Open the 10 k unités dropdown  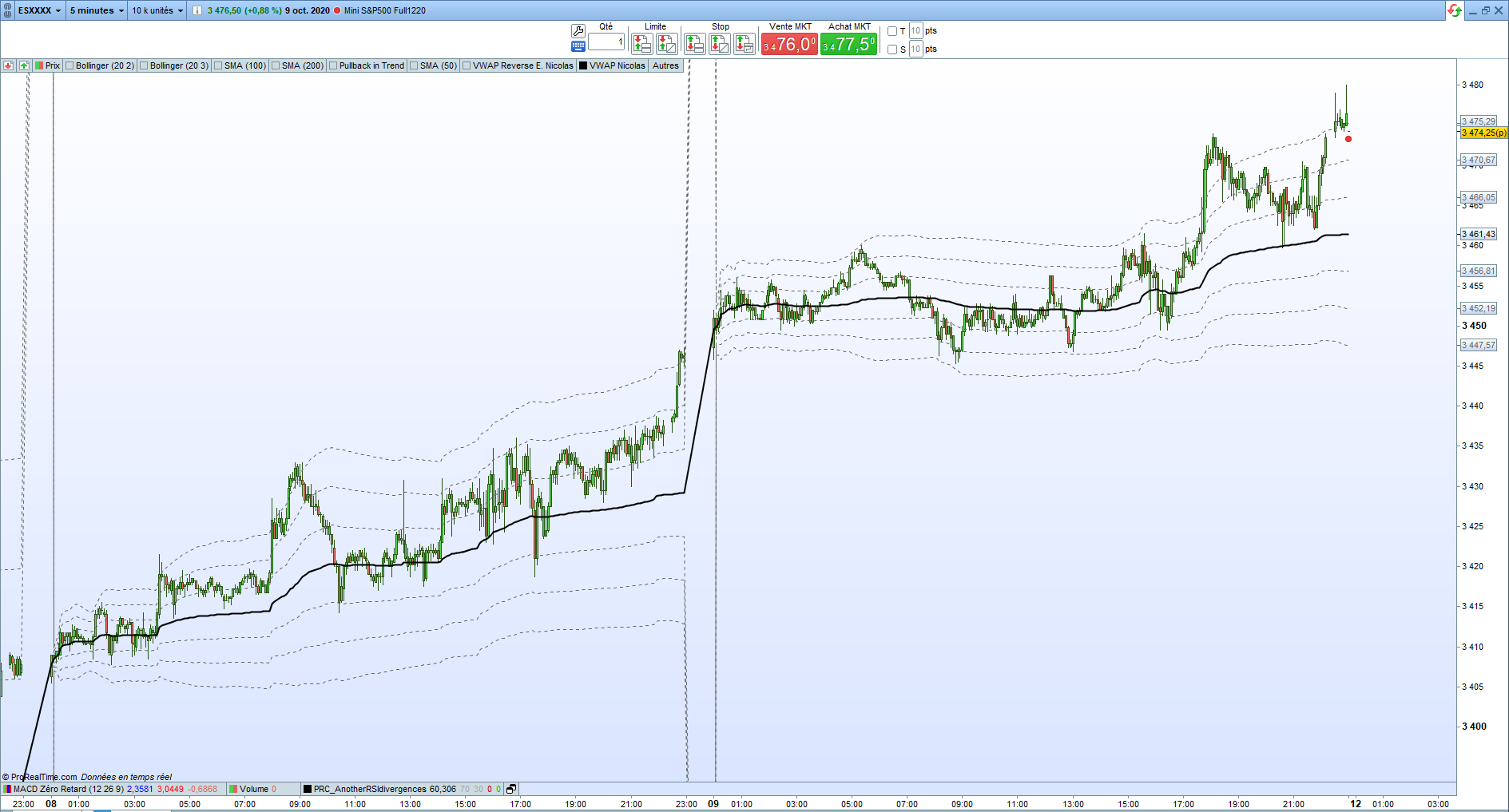157,10
